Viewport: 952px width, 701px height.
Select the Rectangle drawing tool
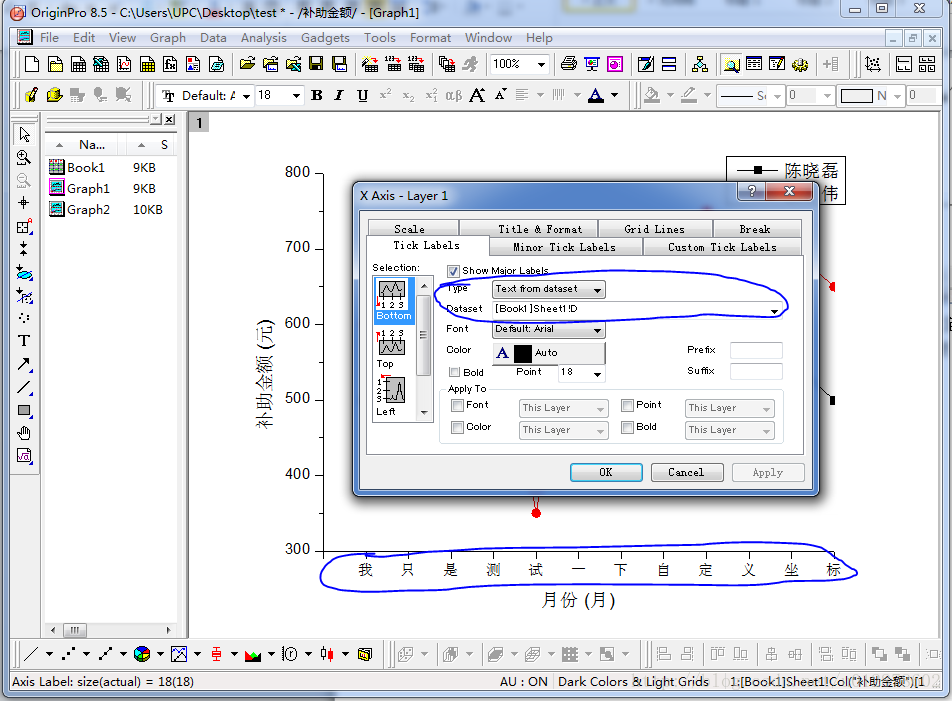24,410
